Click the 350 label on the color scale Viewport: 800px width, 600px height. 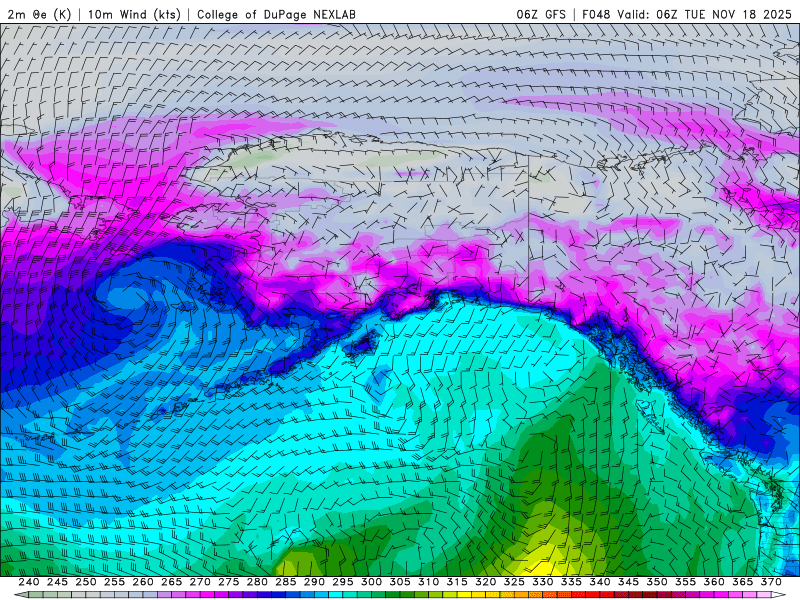click(x=657, y=582)
